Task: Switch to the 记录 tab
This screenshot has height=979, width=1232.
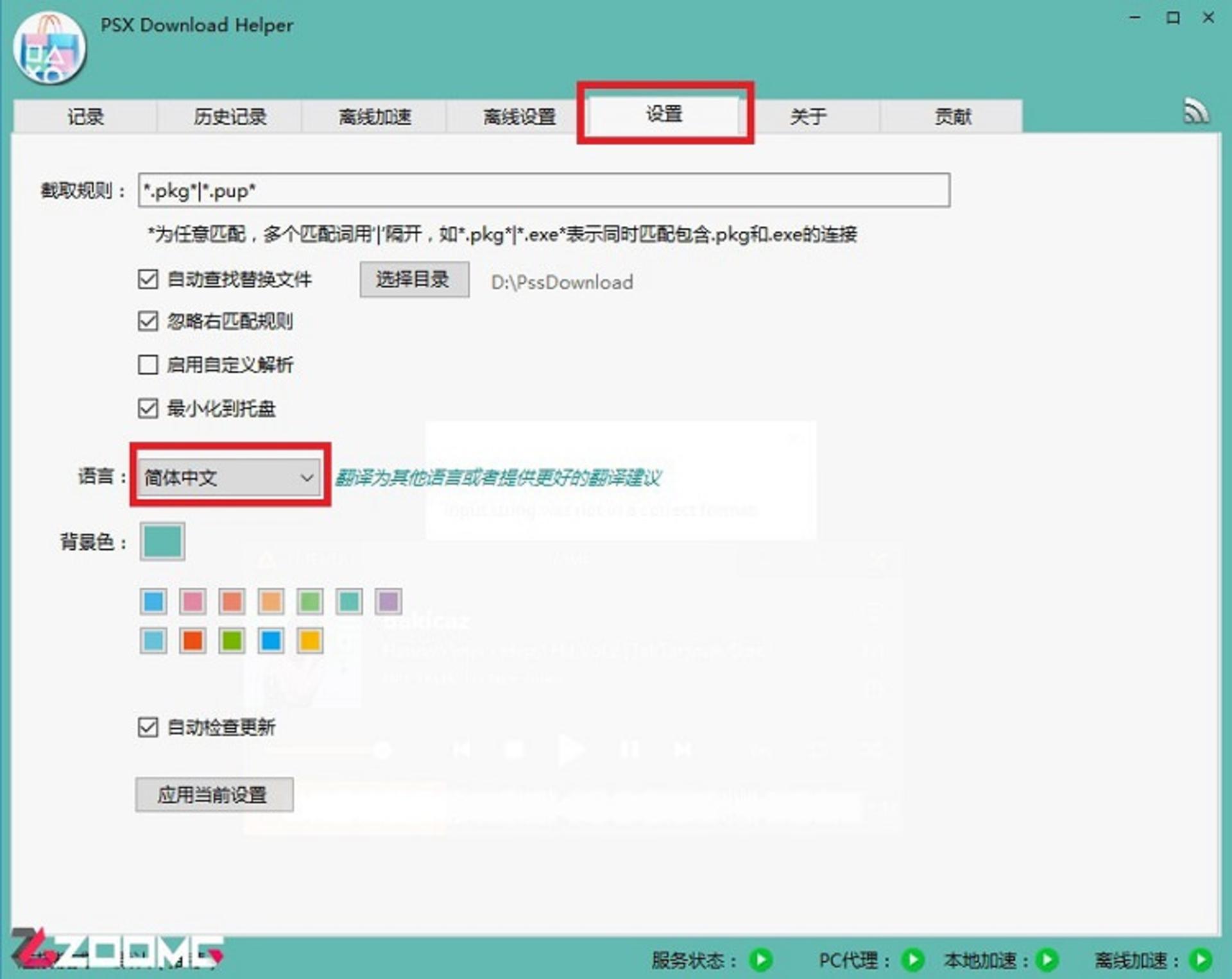Action: point(85,116)
